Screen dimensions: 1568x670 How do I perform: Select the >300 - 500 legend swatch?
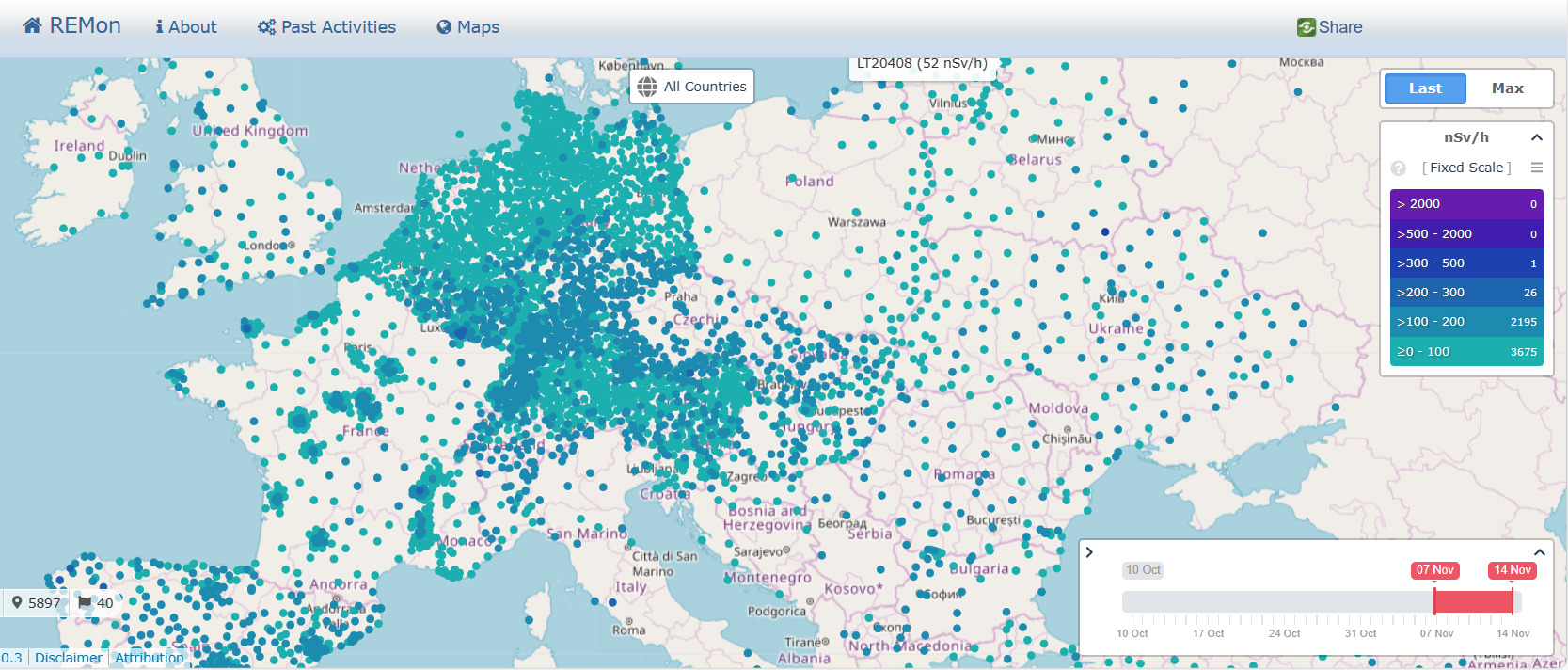1466,263
